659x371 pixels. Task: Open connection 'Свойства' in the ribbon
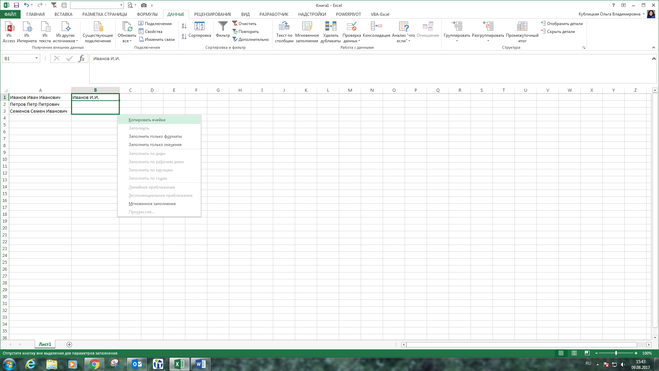point(150,32)
